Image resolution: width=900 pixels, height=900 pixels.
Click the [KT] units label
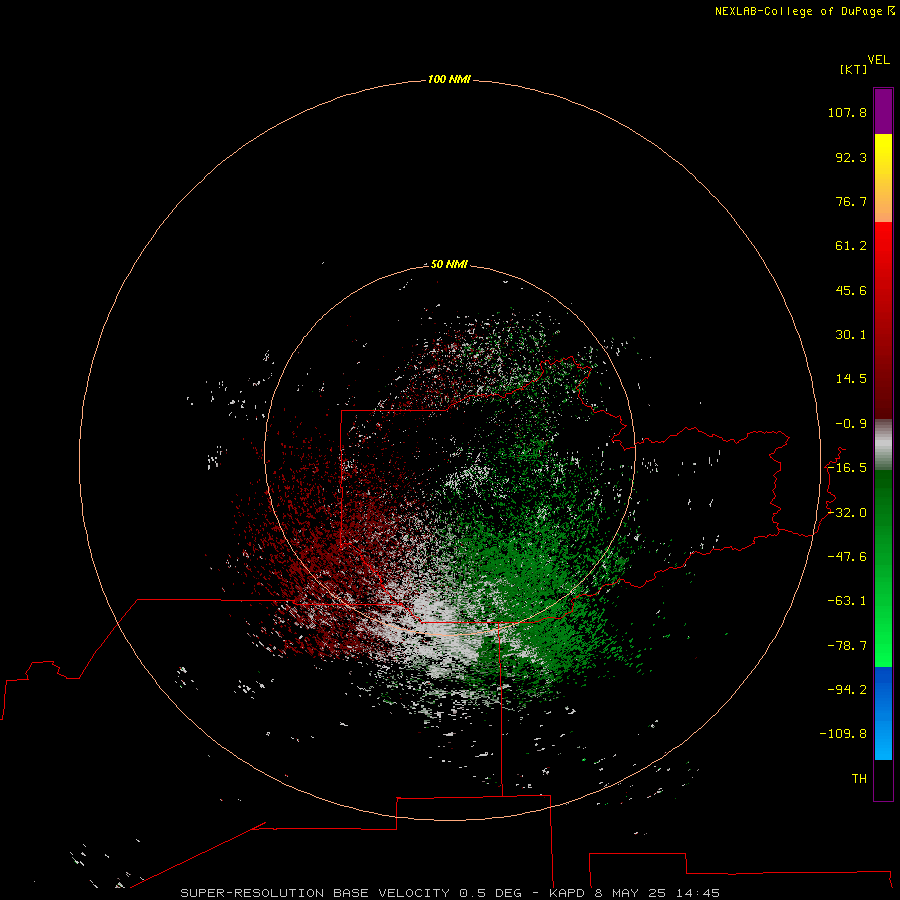point(854,69)
